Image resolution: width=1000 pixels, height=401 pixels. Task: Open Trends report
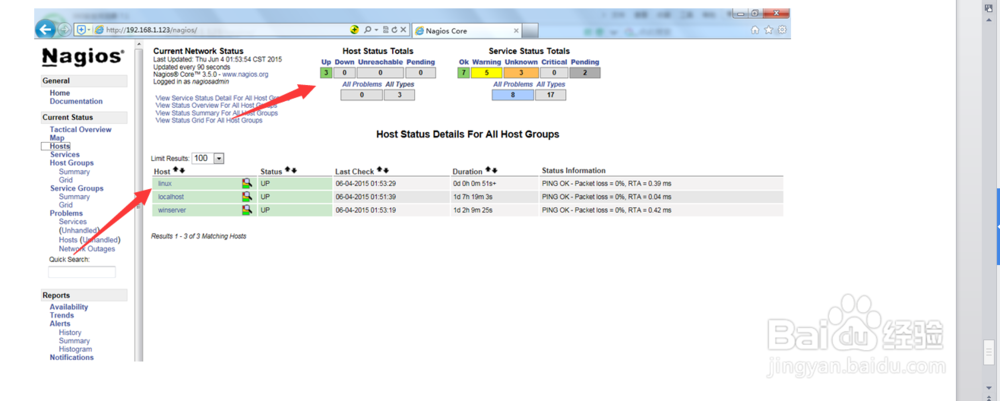click(x=62, y=316)
